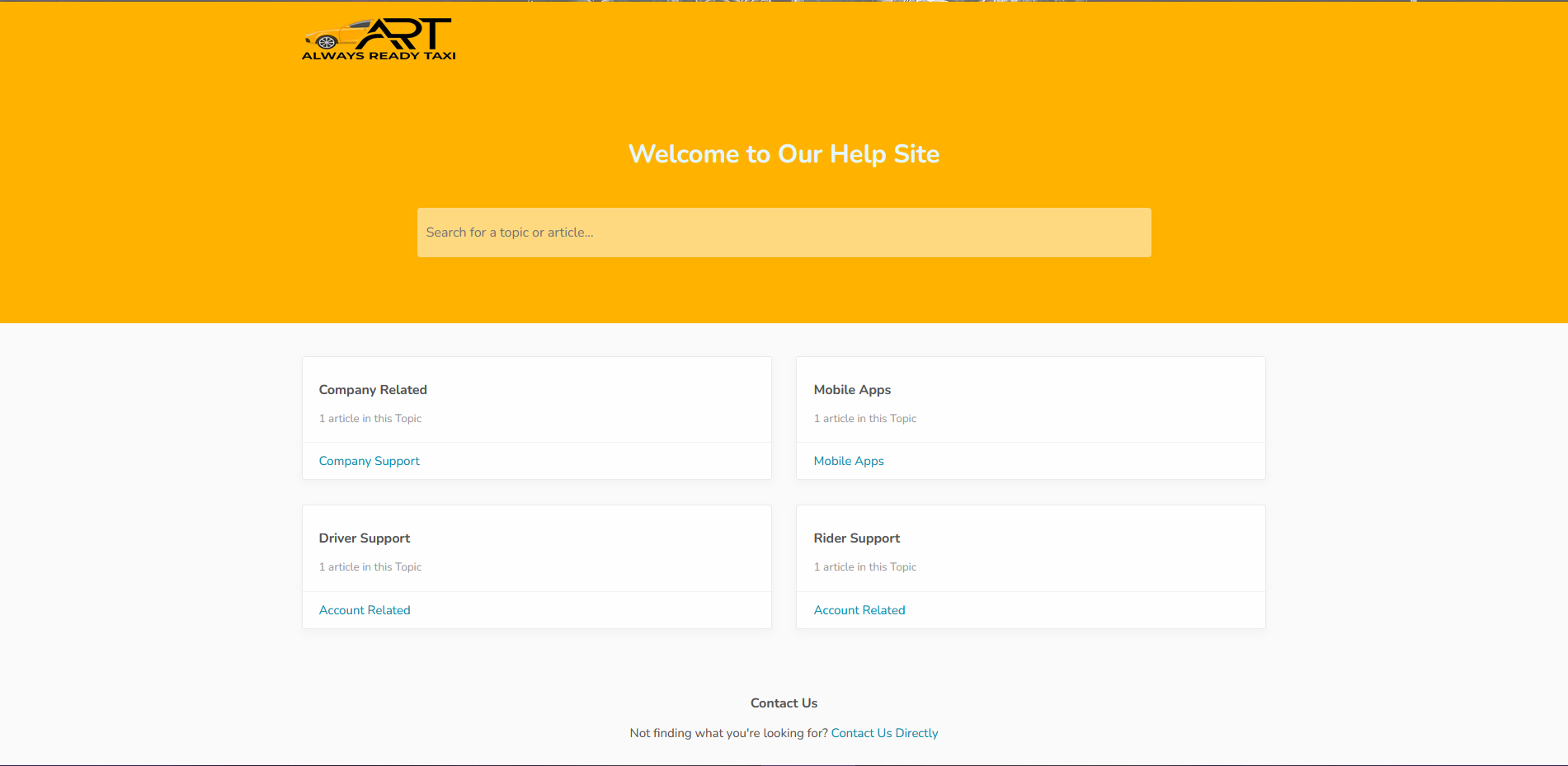Image resolution: width=1568 pixels, height=766 pixels.
Task: Click the Mobile Apps heading
Action: (x=852, y=389)
